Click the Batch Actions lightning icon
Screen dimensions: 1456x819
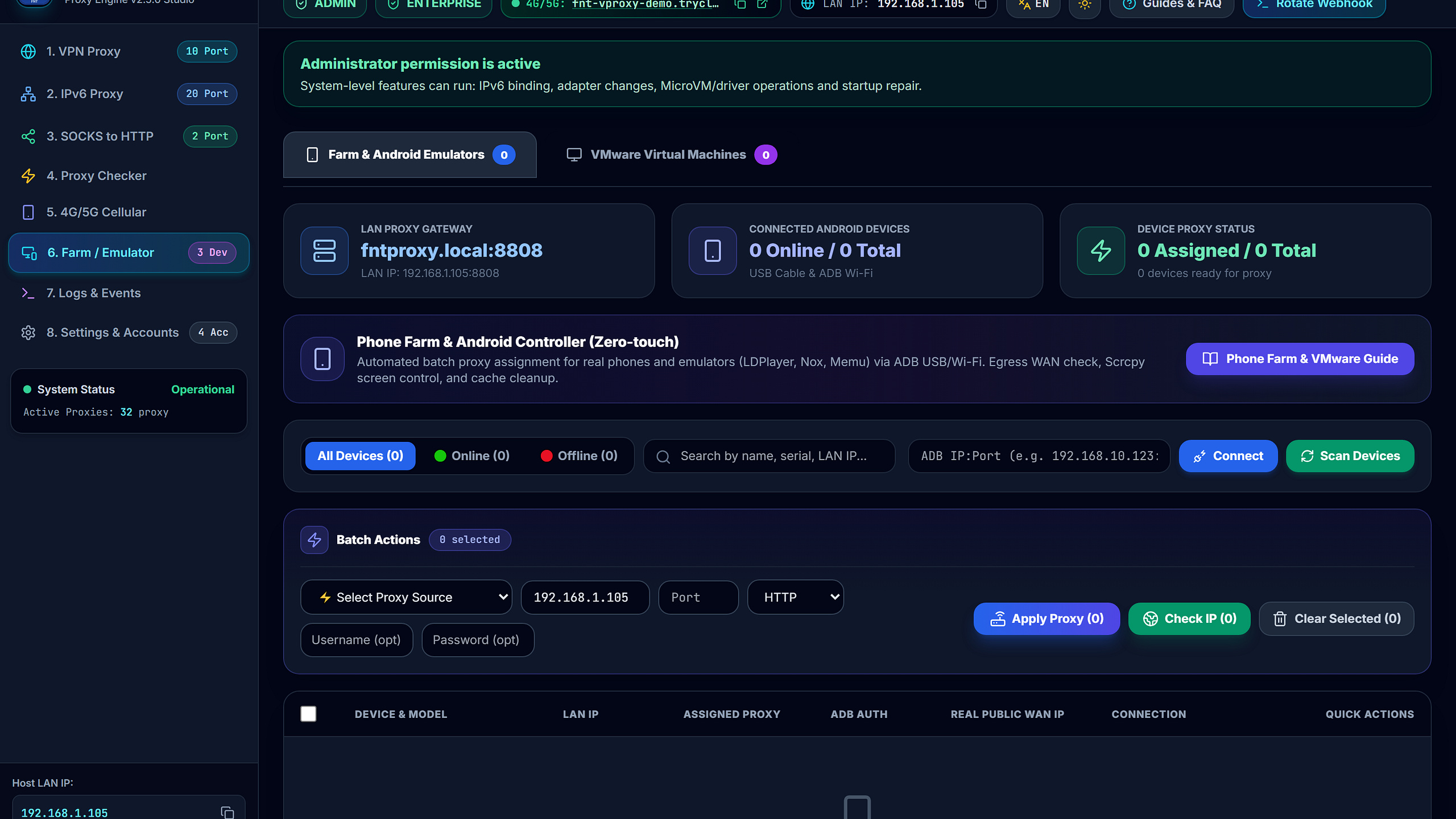[x=315, y=540]
